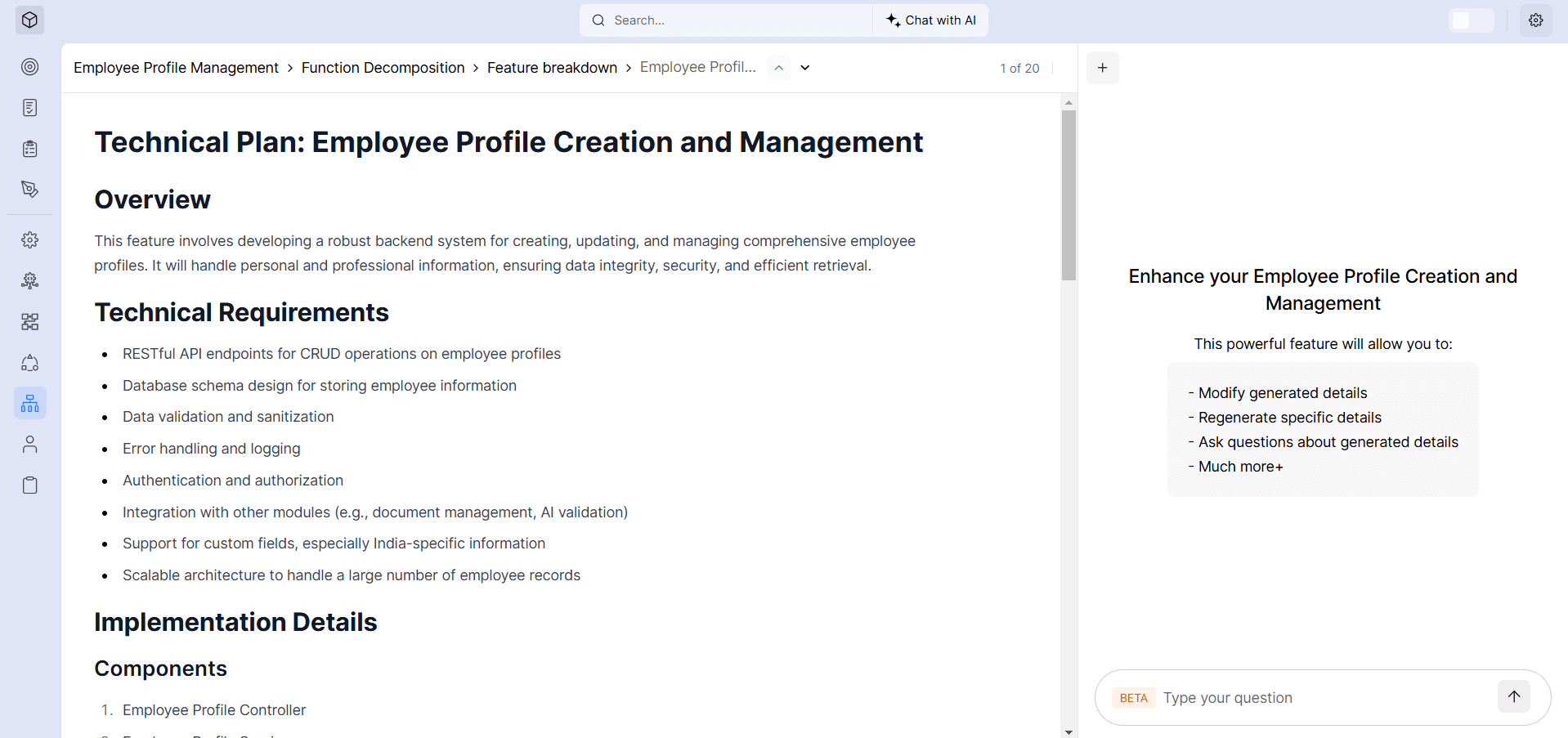Click 'Support for custom fields' bullet

tap(334, 543)
